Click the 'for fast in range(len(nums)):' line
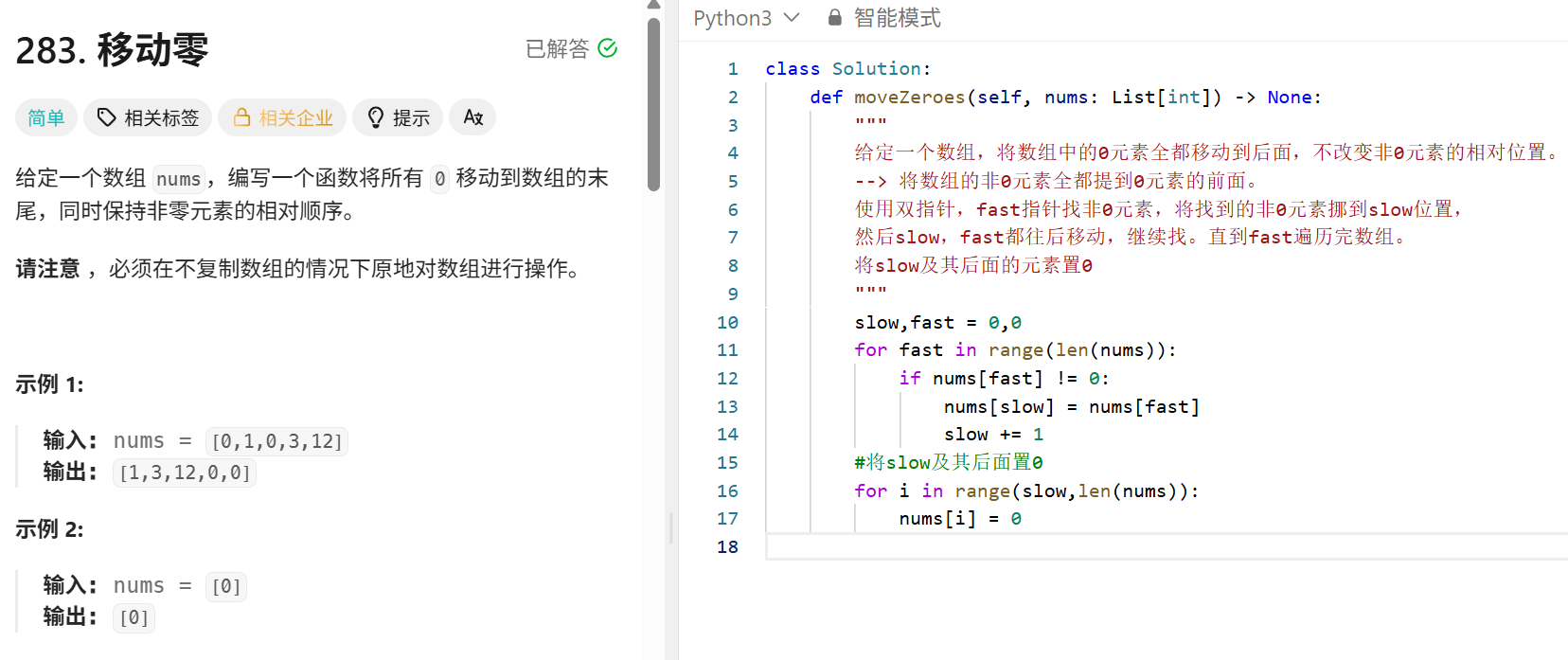The width and height of the screenshot is (1568, 660). point(1016,350)
